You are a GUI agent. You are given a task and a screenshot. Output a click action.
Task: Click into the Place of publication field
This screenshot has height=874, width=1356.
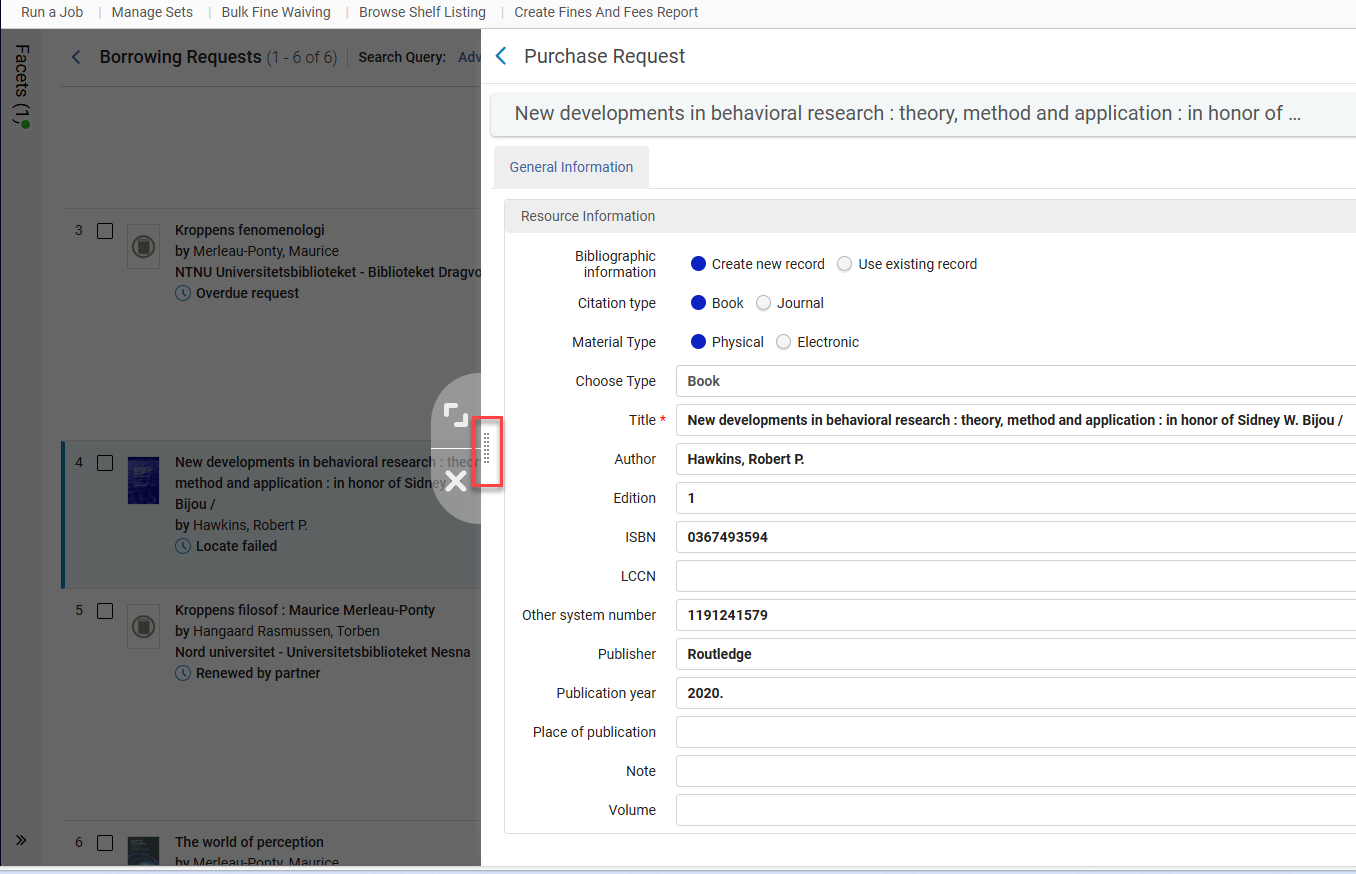(1016, 732)
